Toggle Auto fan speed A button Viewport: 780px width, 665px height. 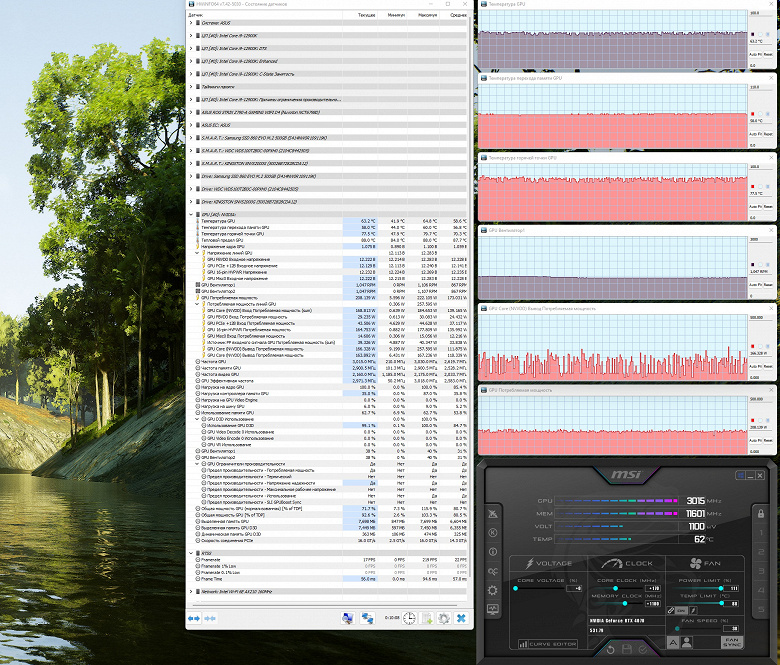tap(673, 642)
